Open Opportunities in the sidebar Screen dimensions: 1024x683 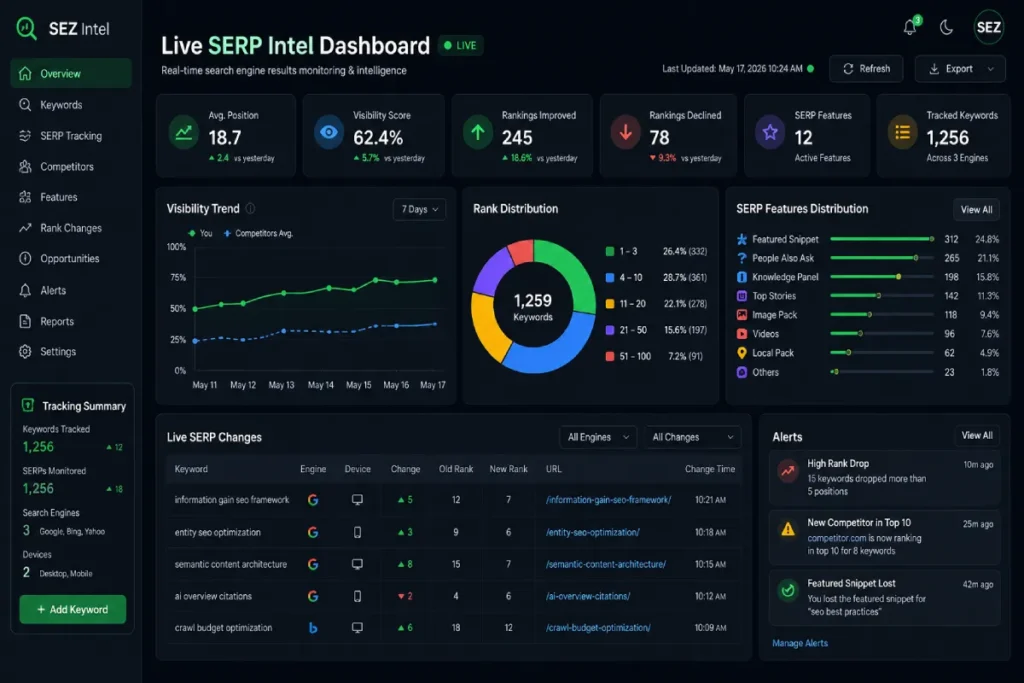[x=71, y=259]
